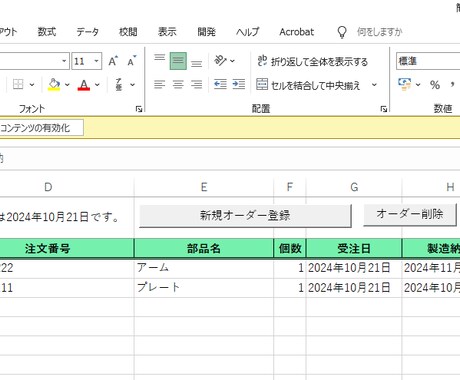Click the text orientation icon
Image resolution: width=460 pixels, height=380 pixels.
(220, 61)
